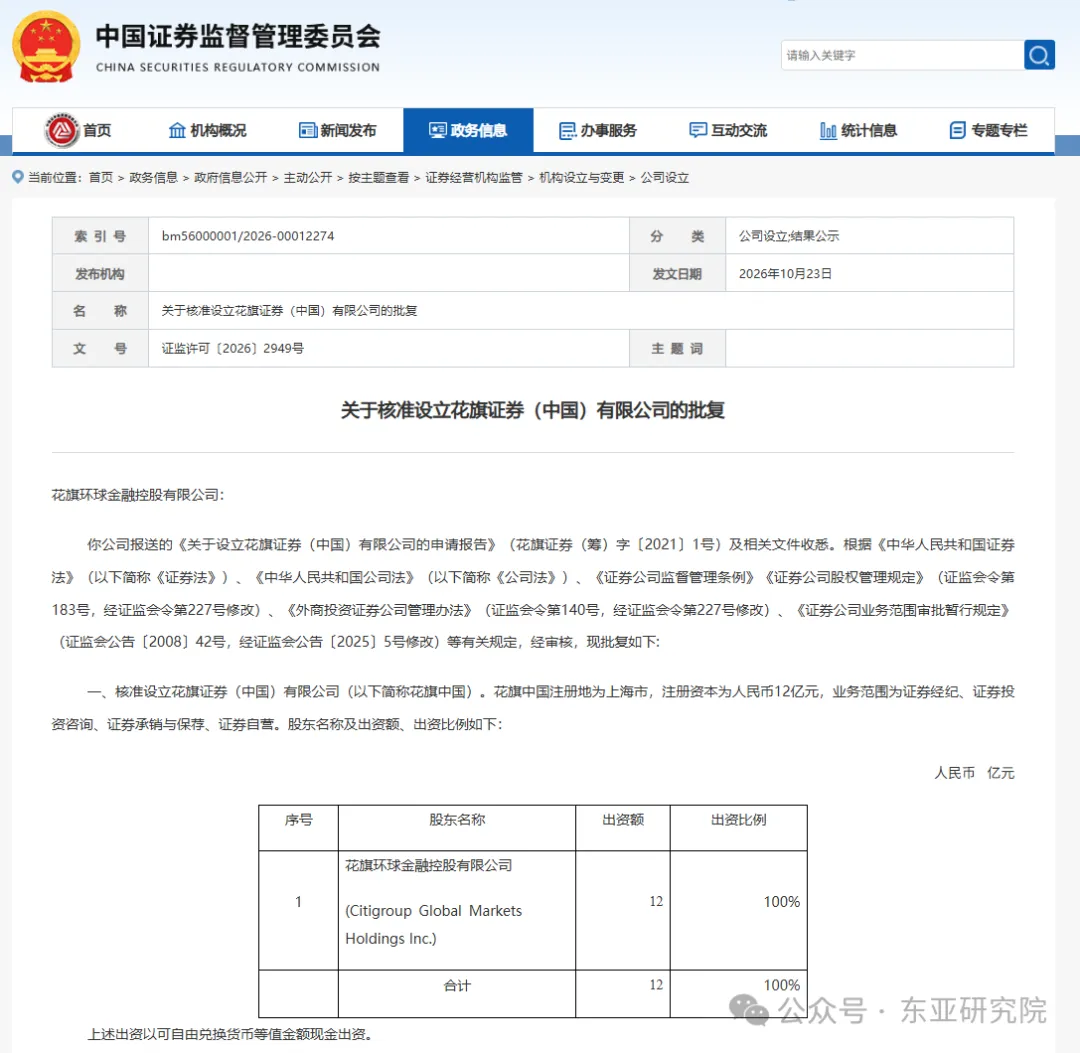Open 证券经营机构监管 breadcrumb link
This screenshot has width=1080, height=1053.
click(x=473, y=178)
